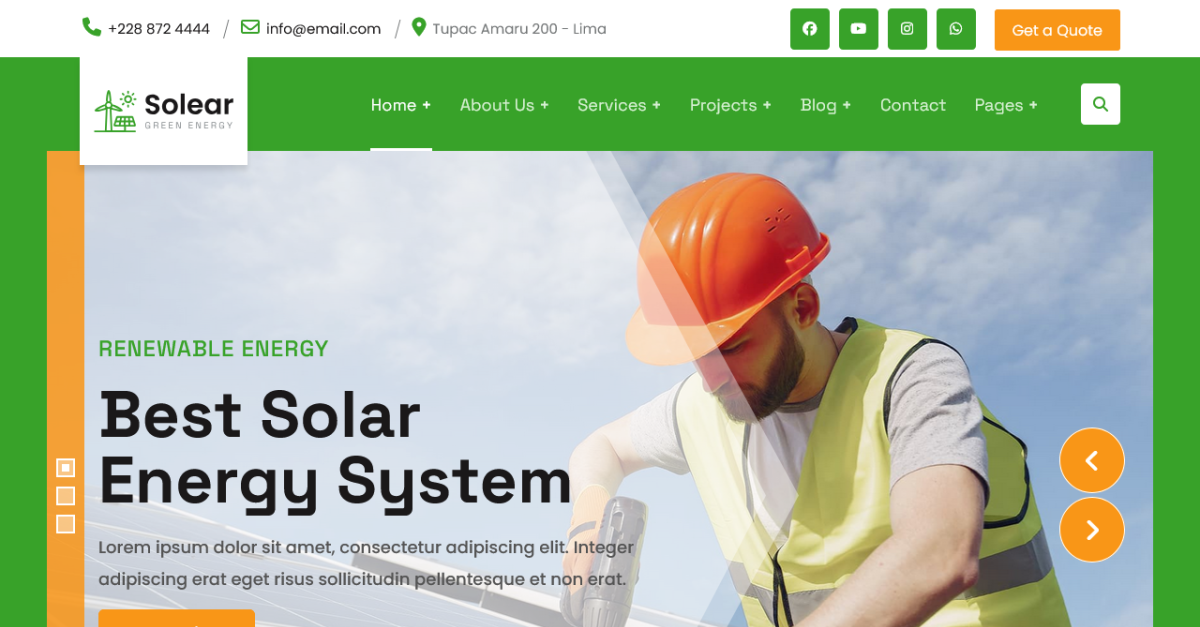Click the search magnifier icon
Screen dimensions: 1200x627
pyautogui.click(x=1100, y=104)
